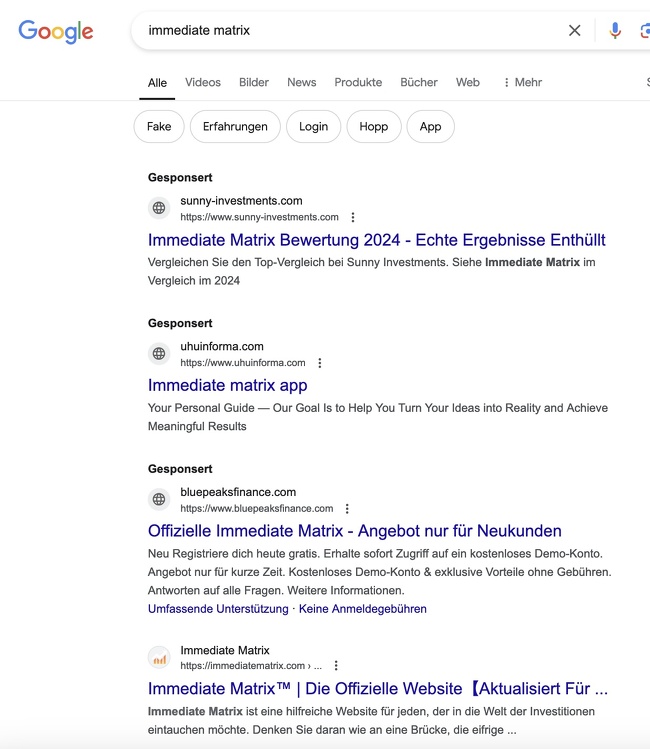Click the globe favicon for sunny-investments.com
The height and width of the screenshot is (749, 650).
tap(159, 208)
